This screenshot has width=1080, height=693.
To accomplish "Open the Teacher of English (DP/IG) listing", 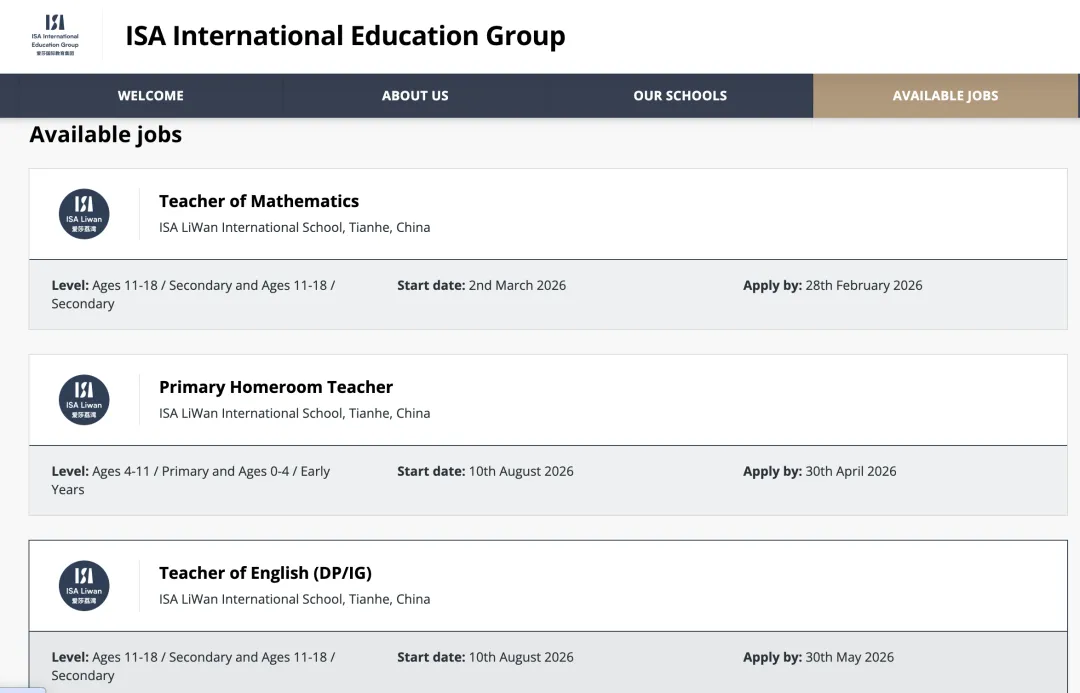I will (265, 573).
